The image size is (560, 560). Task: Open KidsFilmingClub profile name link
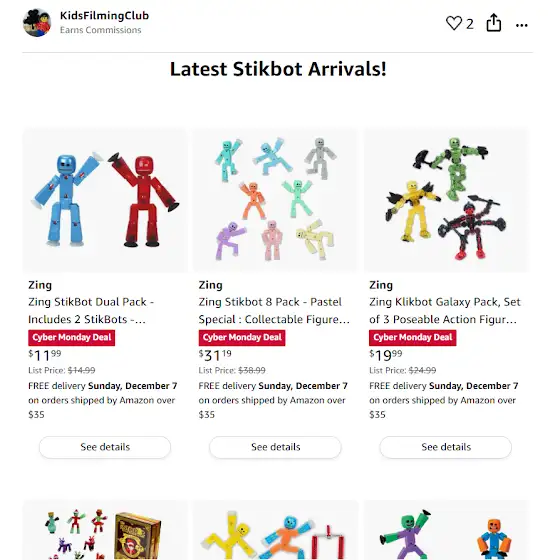point(104,16)
